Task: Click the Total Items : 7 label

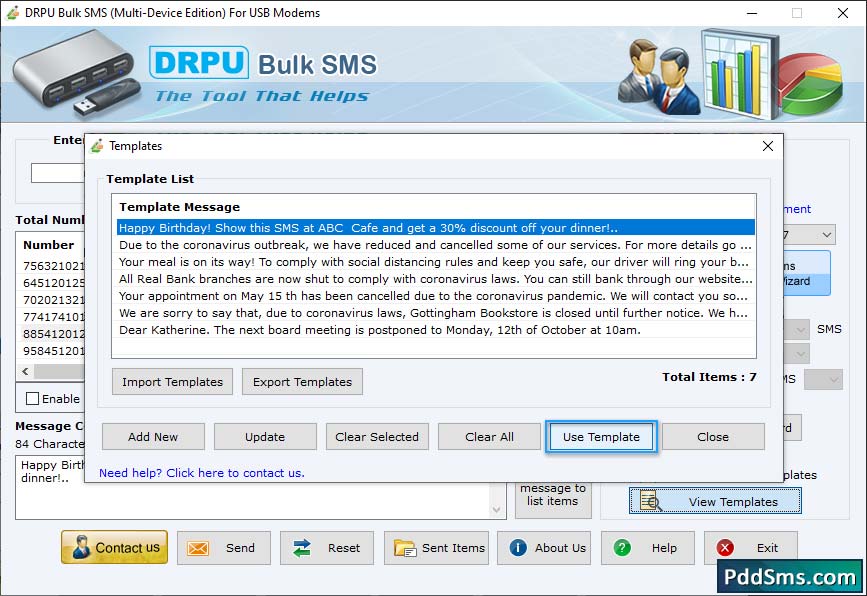Action: [x=709, y=377]
